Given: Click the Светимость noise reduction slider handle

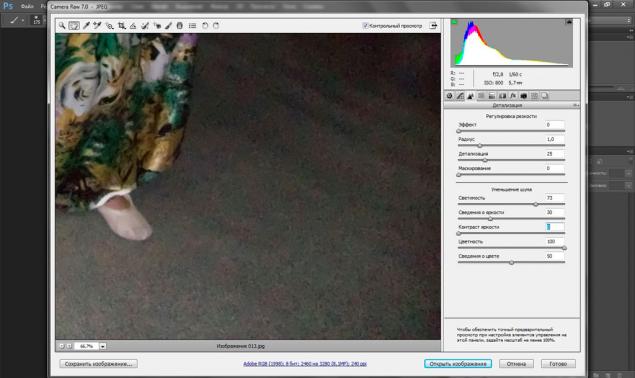Looking at the screenshot, I should point(536,204).
